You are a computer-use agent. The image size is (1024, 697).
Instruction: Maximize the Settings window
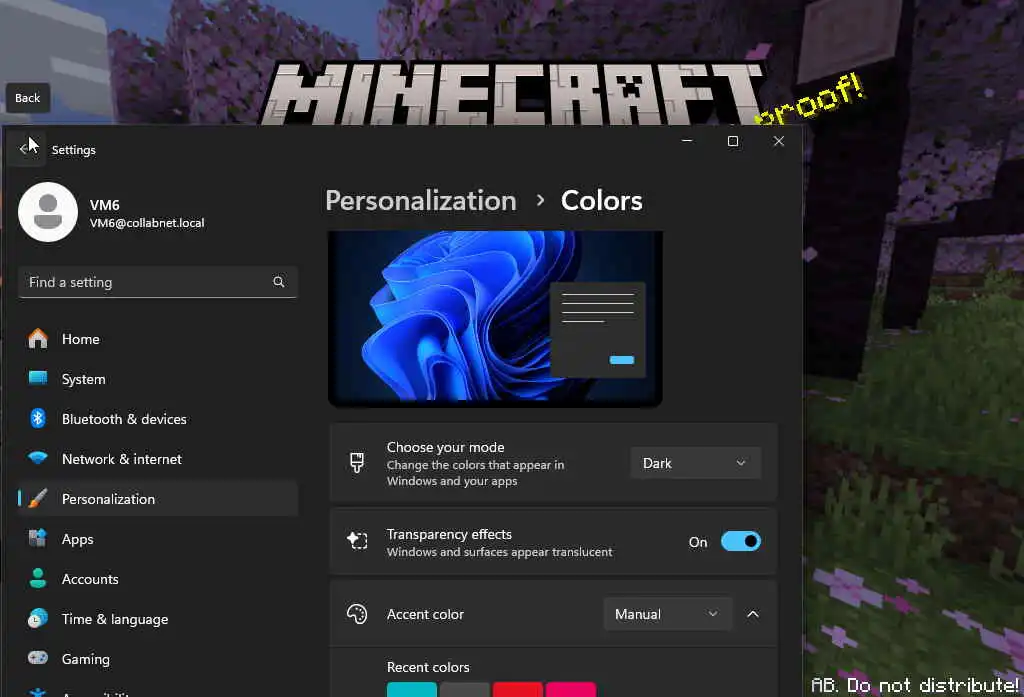[x=733, y=140]
